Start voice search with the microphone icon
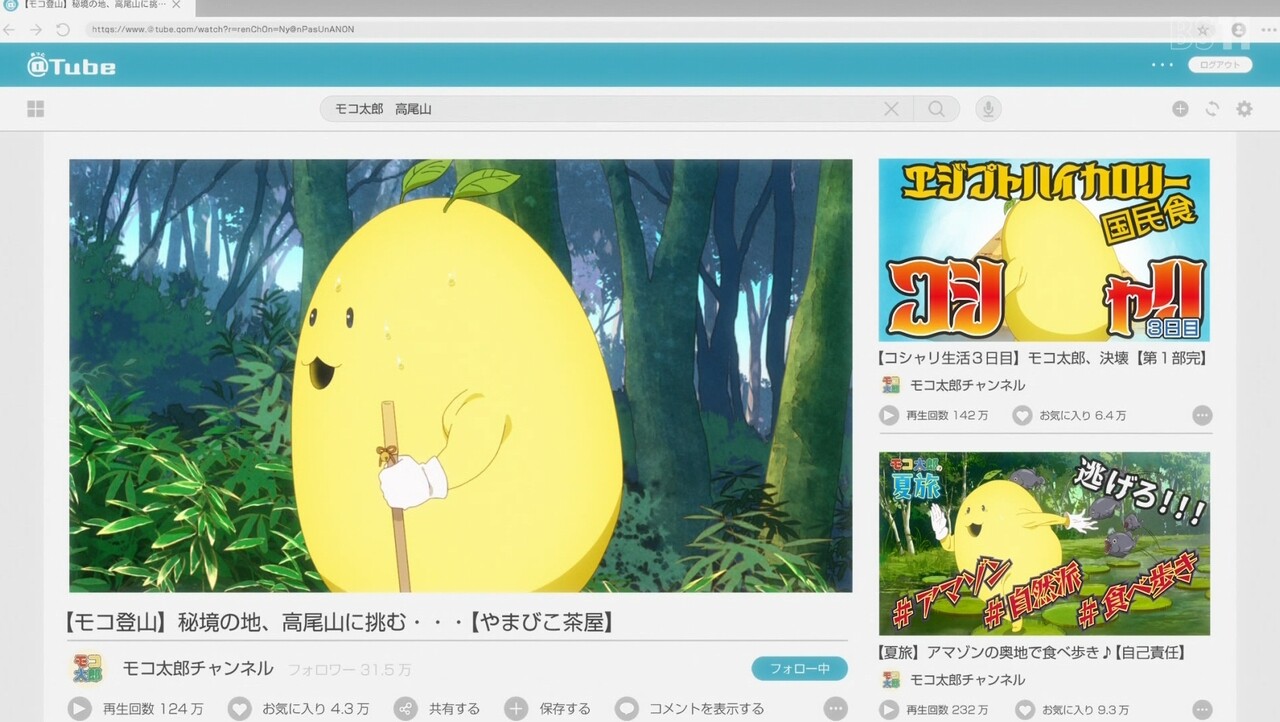The width and height of the screenshot is (1280, 722). point(988,109)
